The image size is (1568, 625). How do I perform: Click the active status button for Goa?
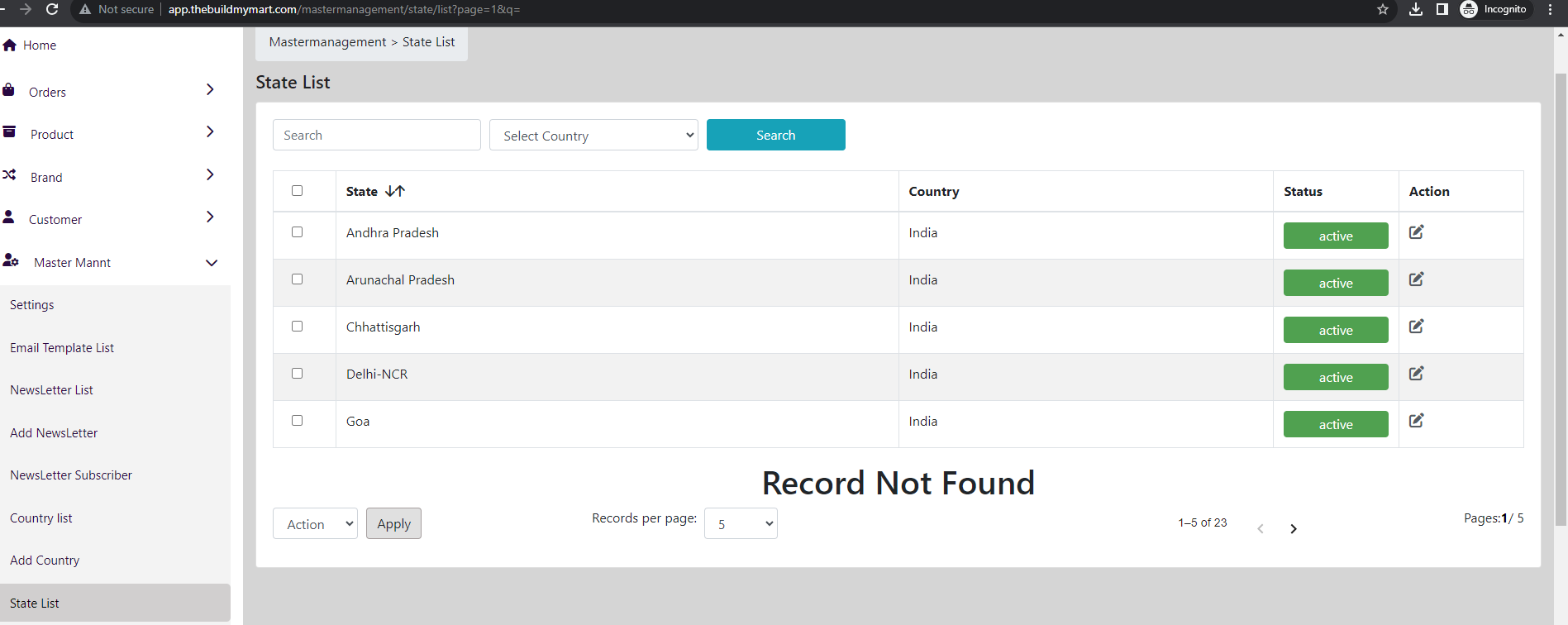click(x=1336, y=424)
